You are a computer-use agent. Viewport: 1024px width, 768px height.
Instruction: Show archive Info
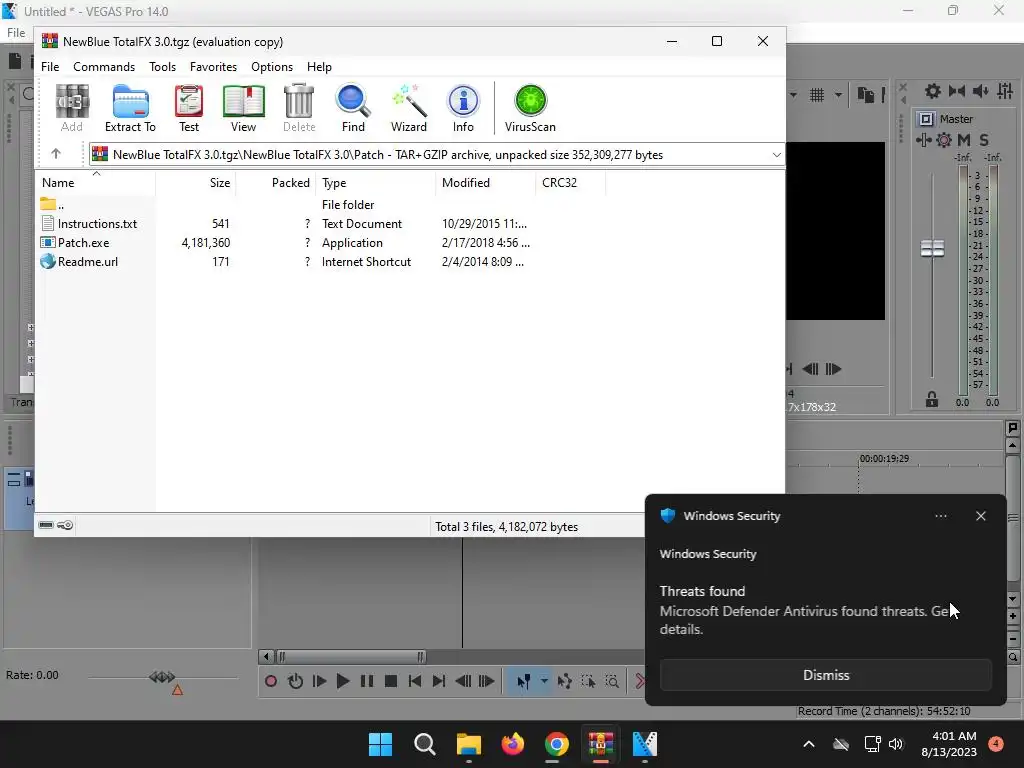coord(463,108)
